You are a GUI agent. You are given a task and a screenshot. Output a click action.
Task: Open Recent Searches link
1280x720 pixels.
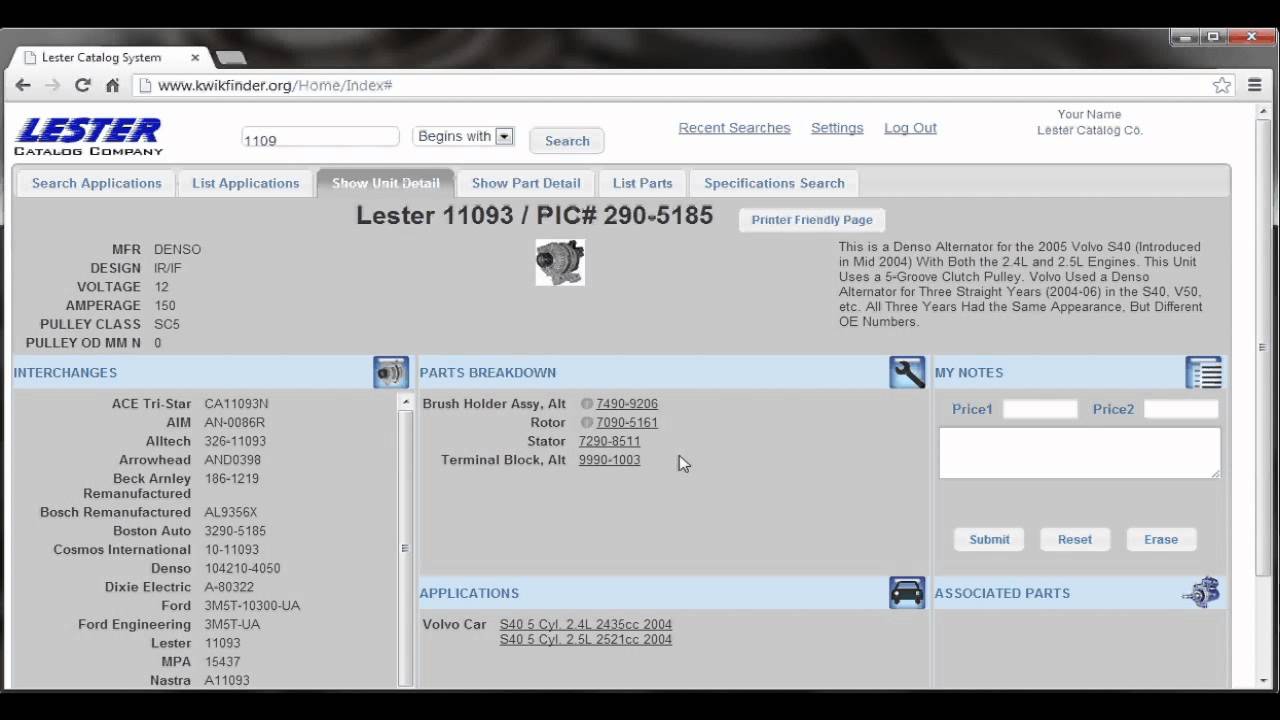tap(734, 128)
